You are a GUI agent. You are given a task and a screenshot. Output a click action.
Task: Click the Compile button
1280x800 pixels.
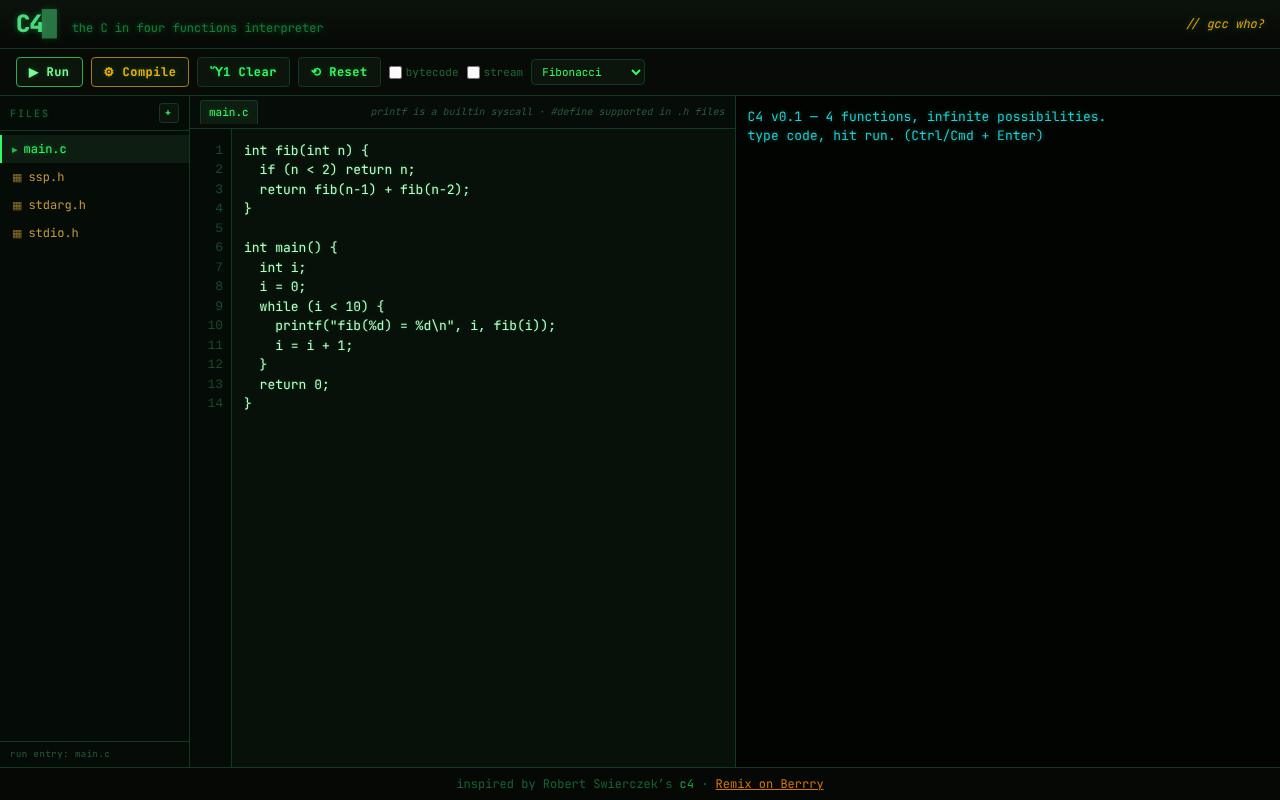[140, 72]
